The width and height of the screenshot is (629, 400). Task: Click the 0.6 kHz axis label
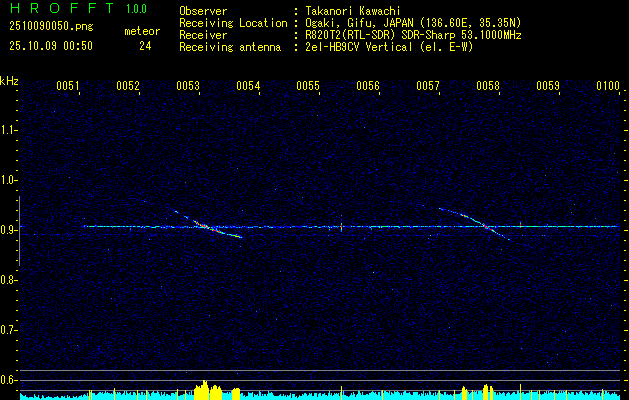(x=8, y=380)
